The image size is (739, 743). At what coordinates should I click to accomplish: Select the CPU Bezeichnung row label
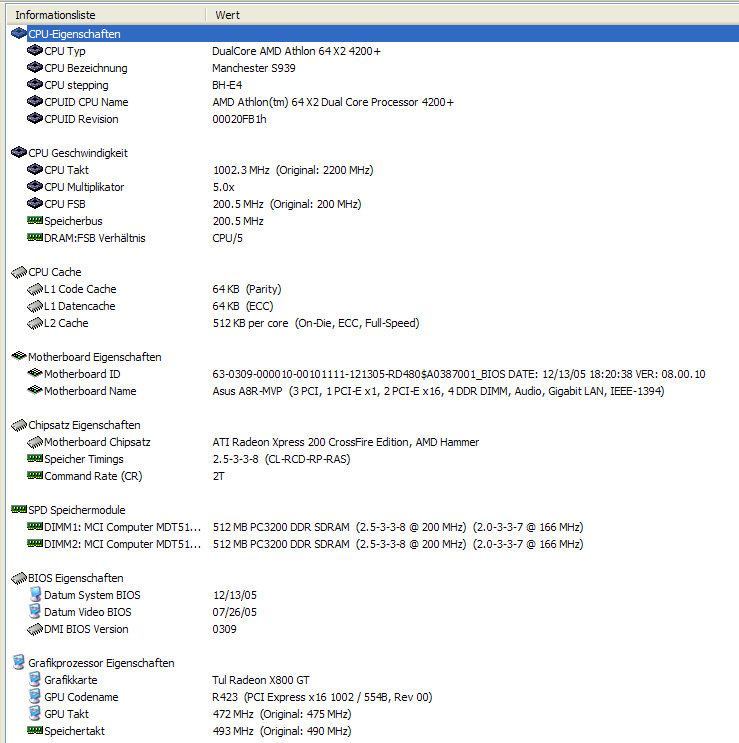[x=86, y=68]
